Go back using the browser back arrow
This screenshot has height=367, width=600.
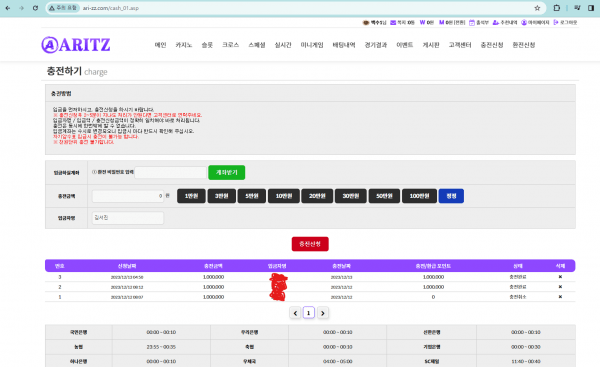(x=8, y=8)
